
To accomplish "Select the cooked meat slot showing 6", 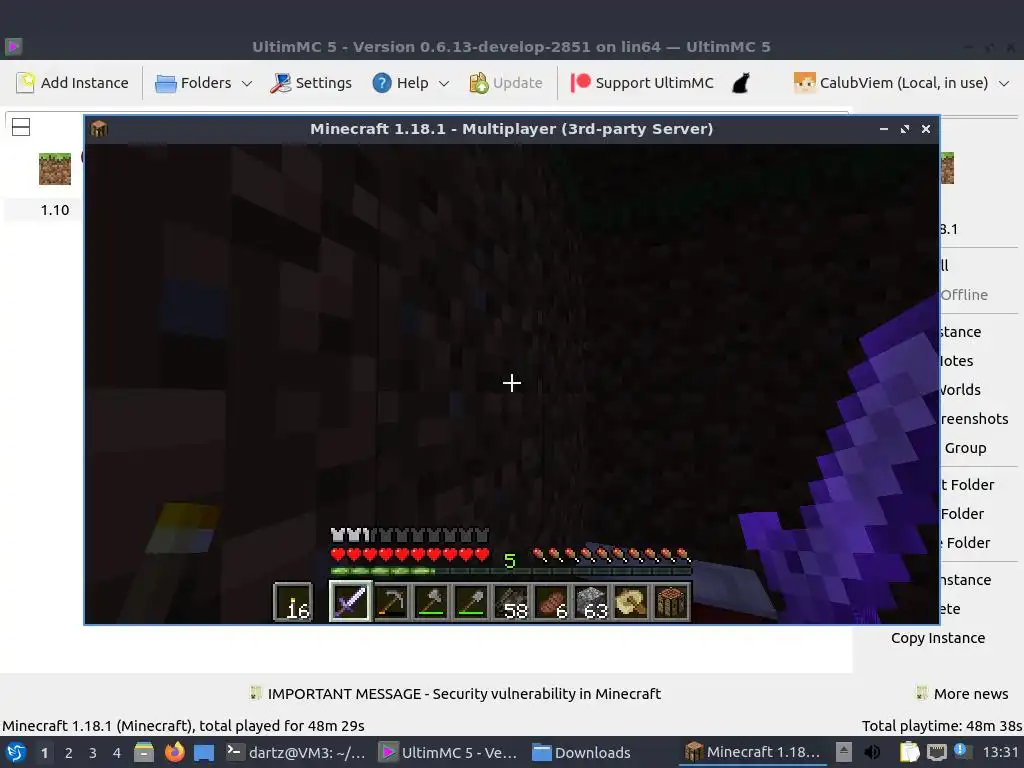I will 552,601.
